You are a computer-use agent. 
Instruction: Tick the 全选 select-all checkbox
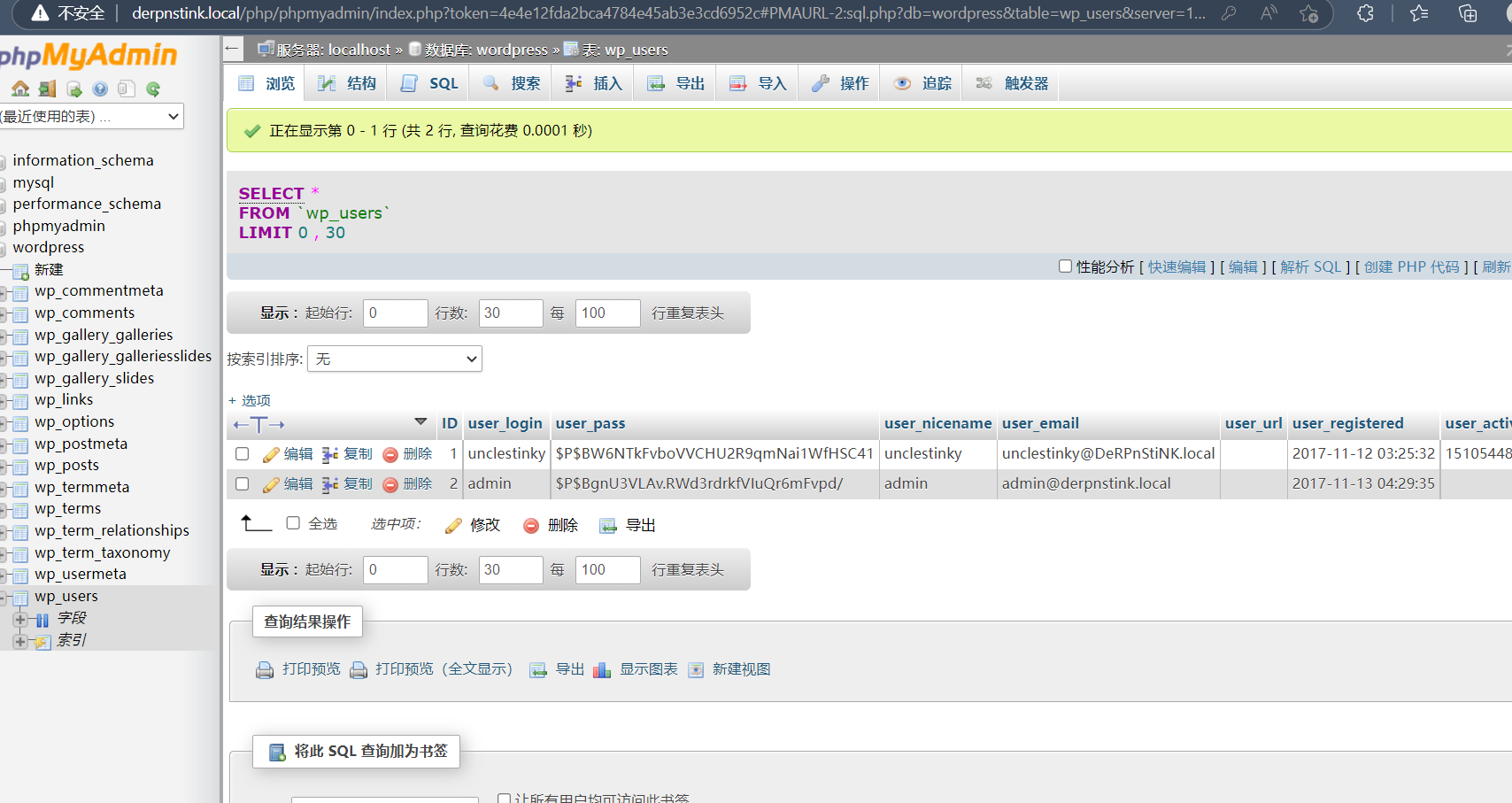(293, 523)
